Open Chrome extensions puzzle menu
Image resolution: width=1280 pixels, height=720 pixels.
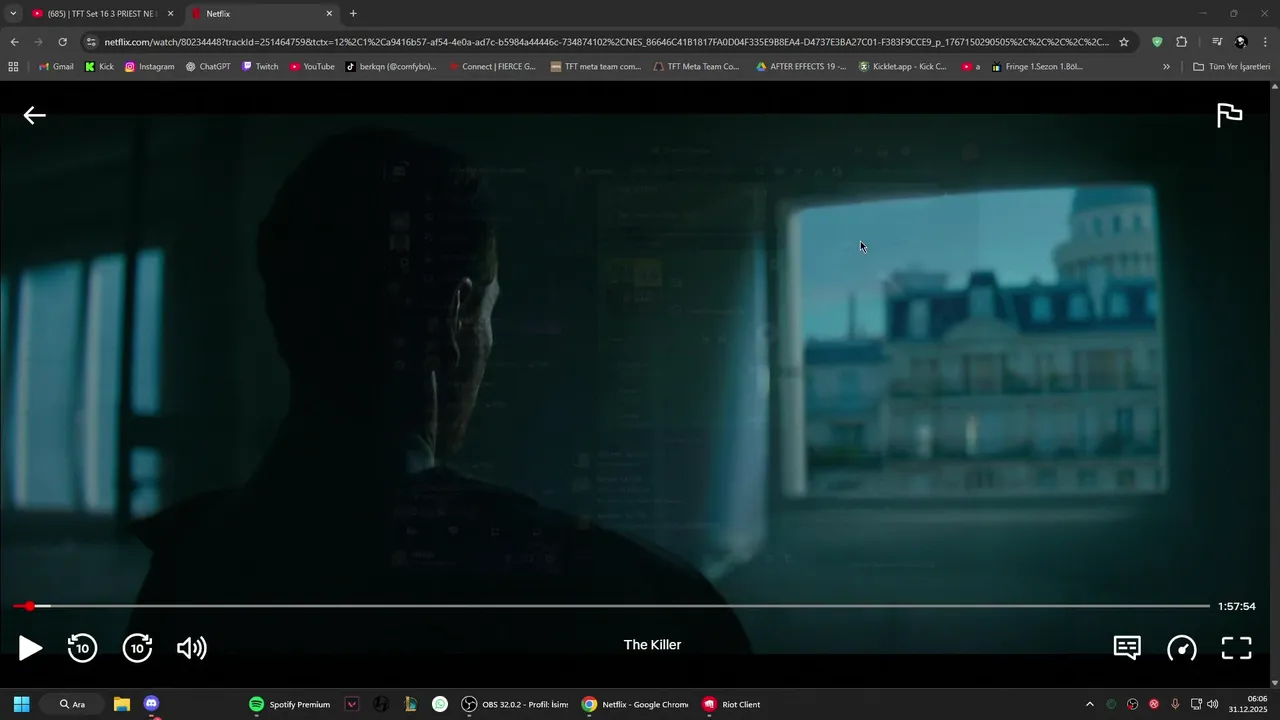[1181, 42]
